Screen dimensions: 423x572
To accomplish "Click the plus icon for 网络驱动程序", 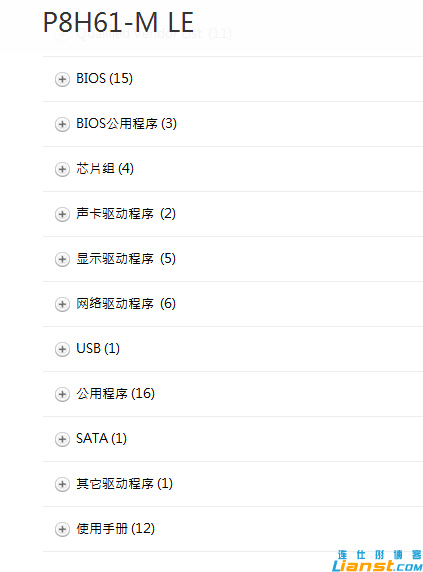I will (62, 304).
